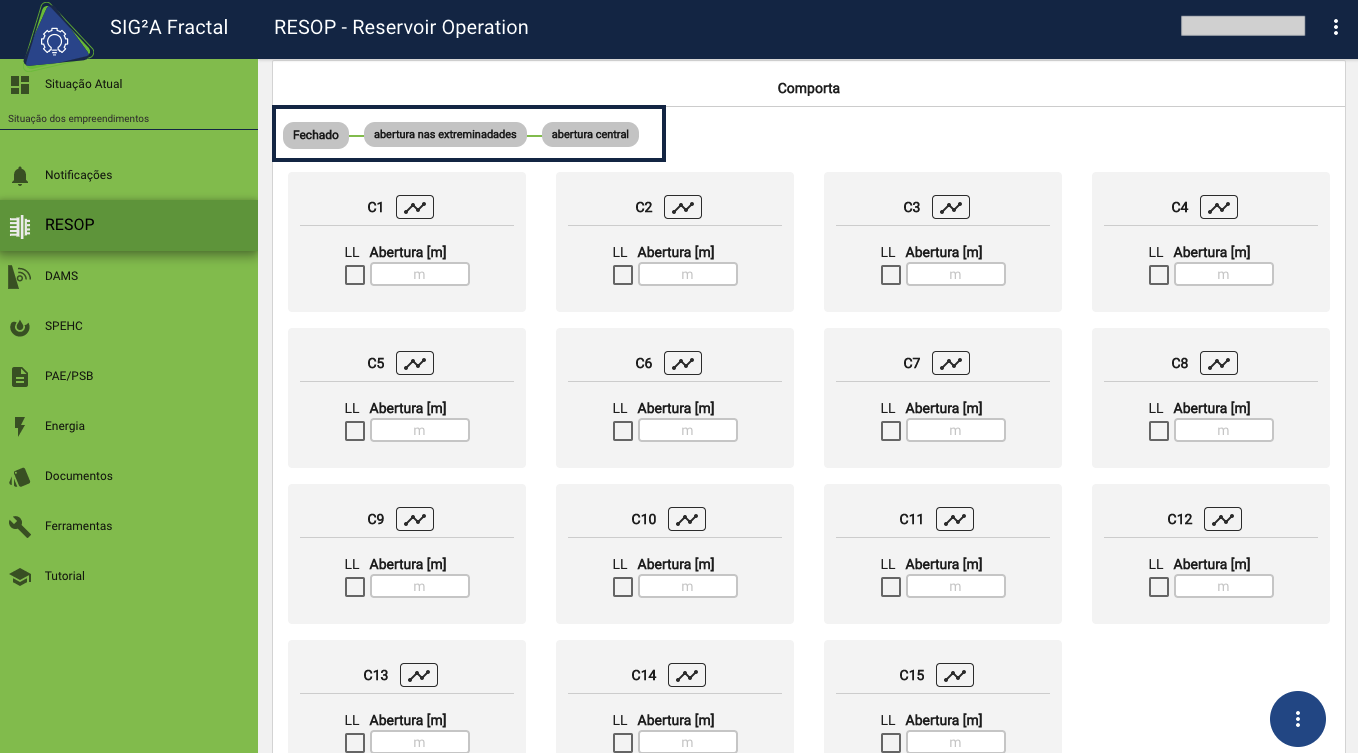Select the Fechado legend state

coord(316,134)
